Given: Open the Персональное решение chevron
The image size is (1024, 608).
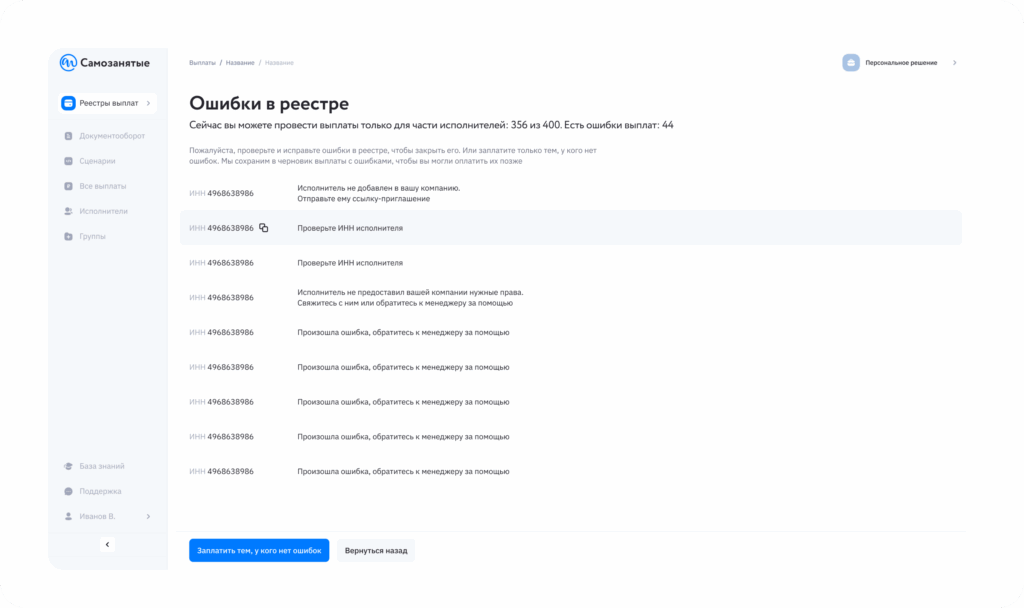Looking at the screenshot, I should tap(954, 63).
